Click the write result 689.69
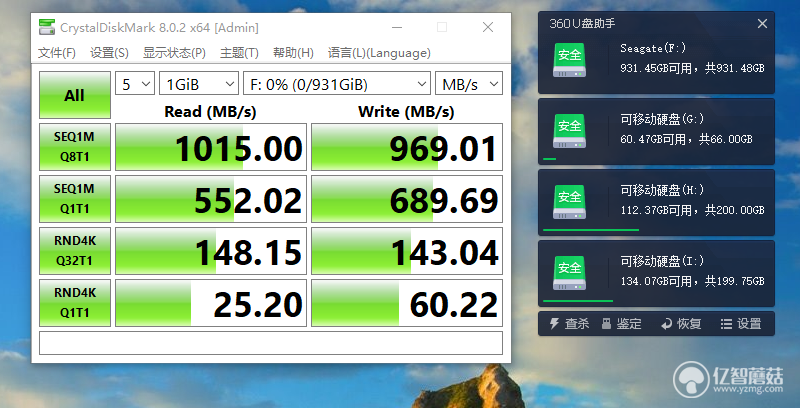 coord(407,199)
